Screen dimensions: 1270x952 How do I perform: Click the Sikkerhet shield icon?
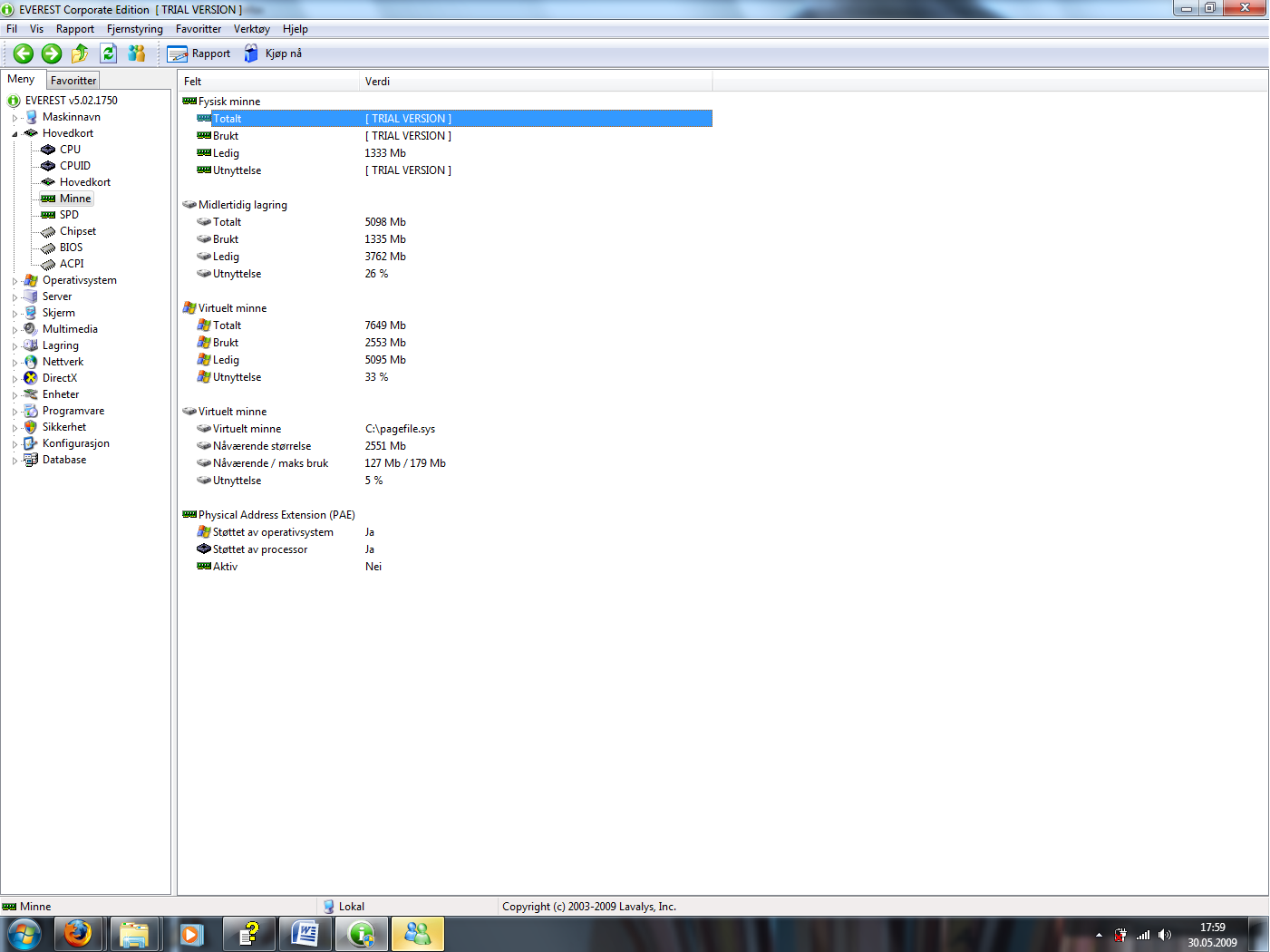(x=31, y=427)
